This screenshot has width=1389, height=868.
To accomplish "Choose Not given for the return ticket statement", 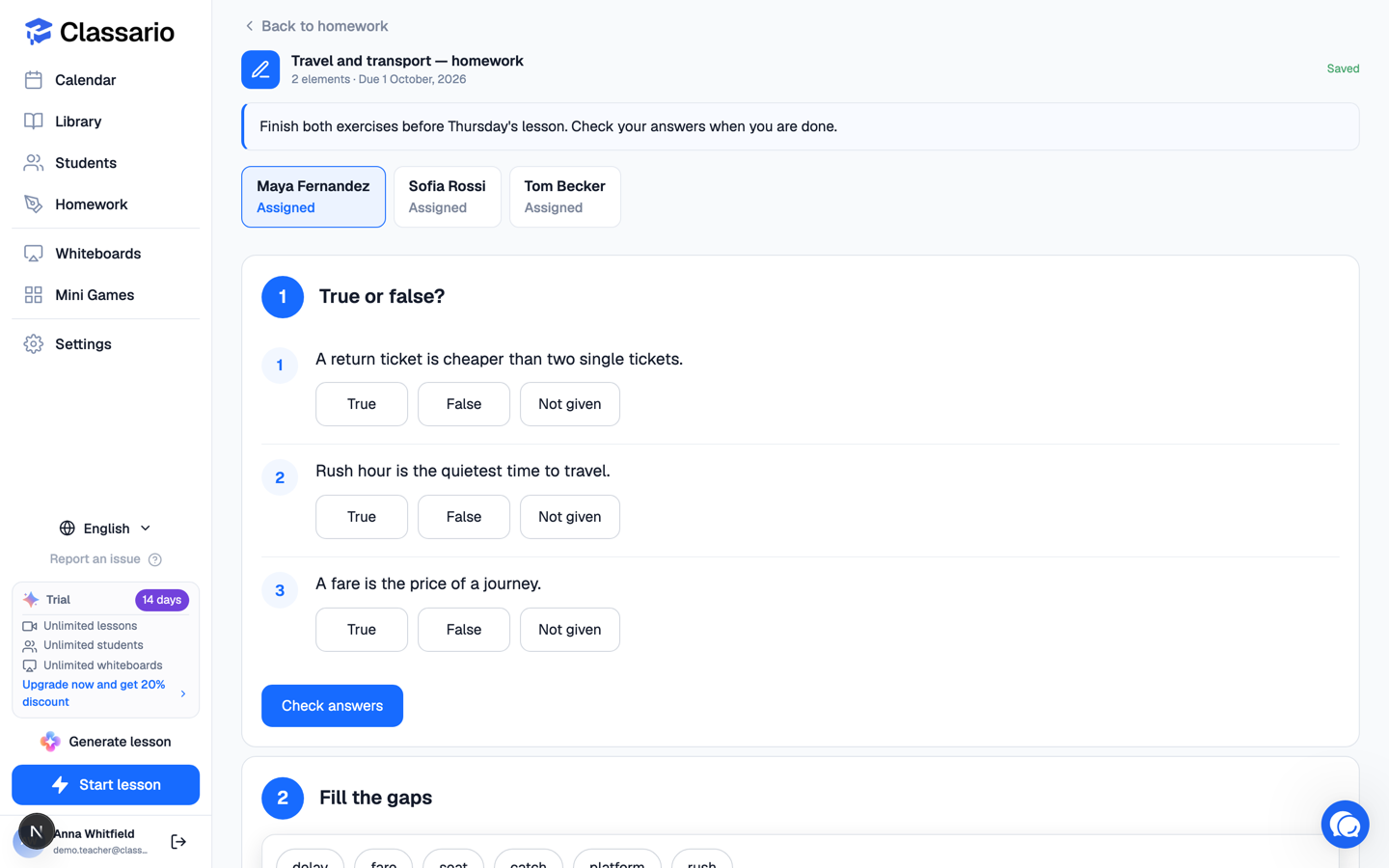I will (570, 404).
